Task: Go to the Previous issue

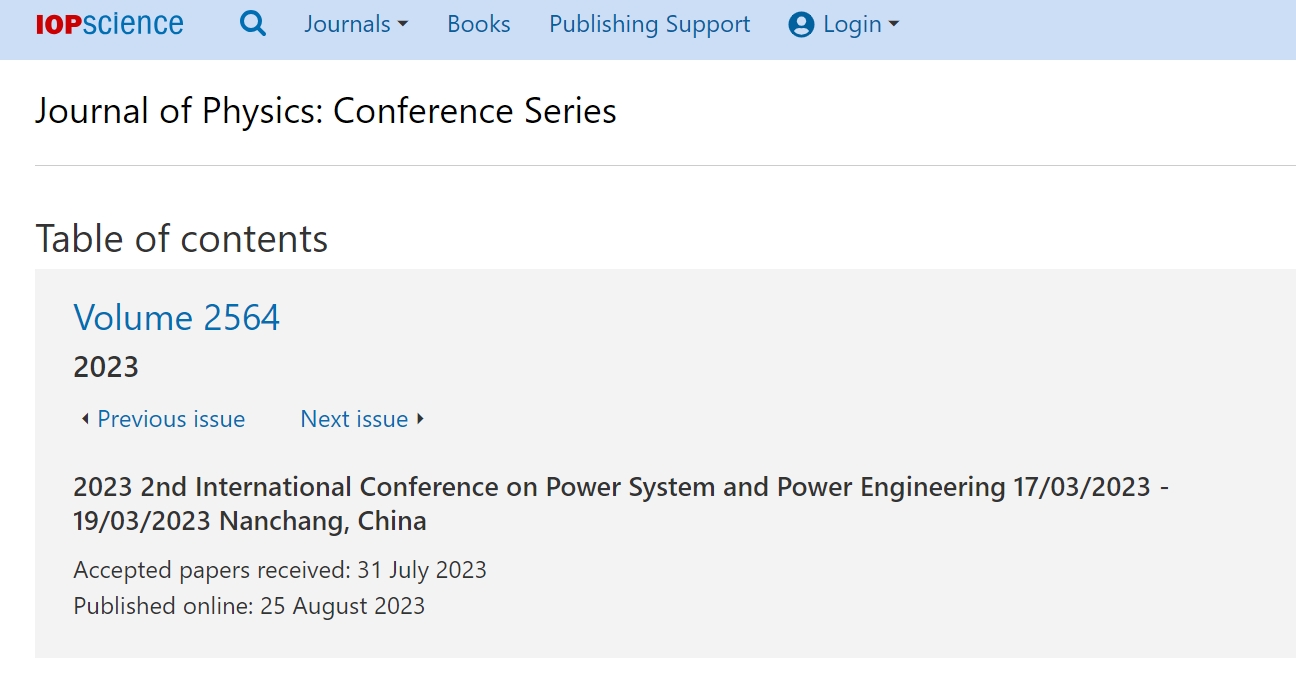Action: (171, 419)
